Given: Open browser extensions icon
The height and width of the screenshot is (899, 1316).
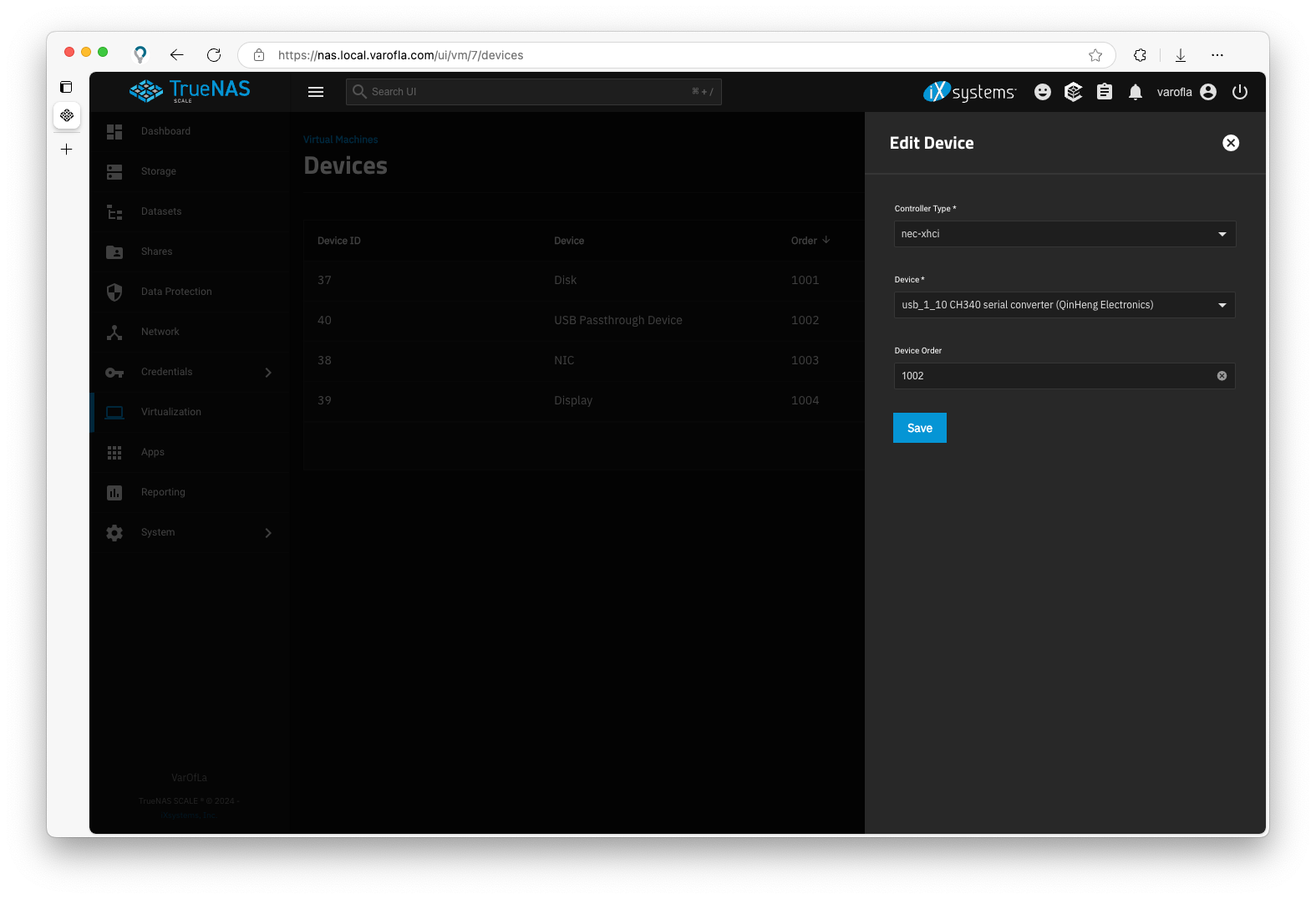Looking at the screenshot, I should pos(1140,55).
